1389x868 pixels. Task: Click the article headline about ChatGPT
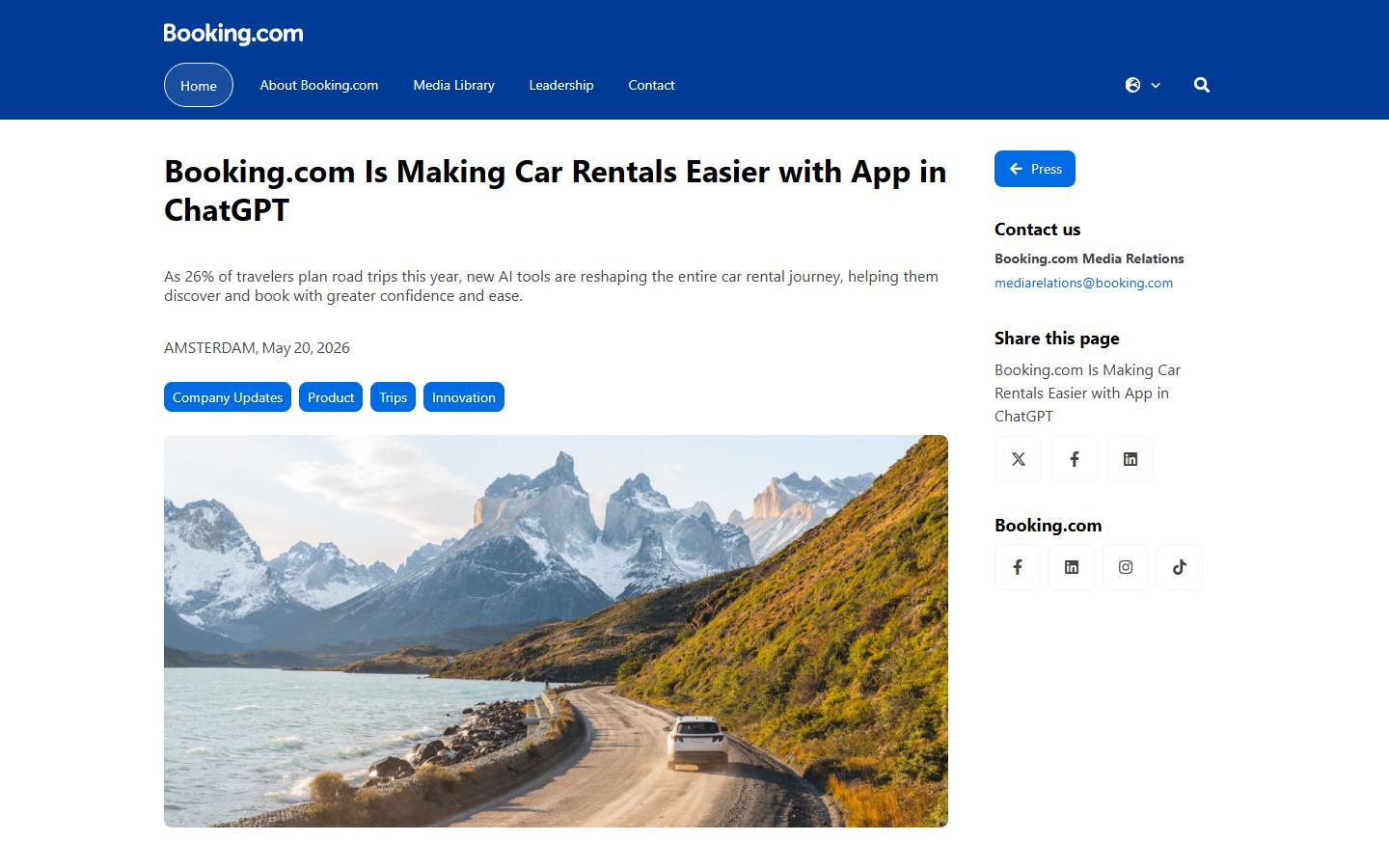[556, 191]
